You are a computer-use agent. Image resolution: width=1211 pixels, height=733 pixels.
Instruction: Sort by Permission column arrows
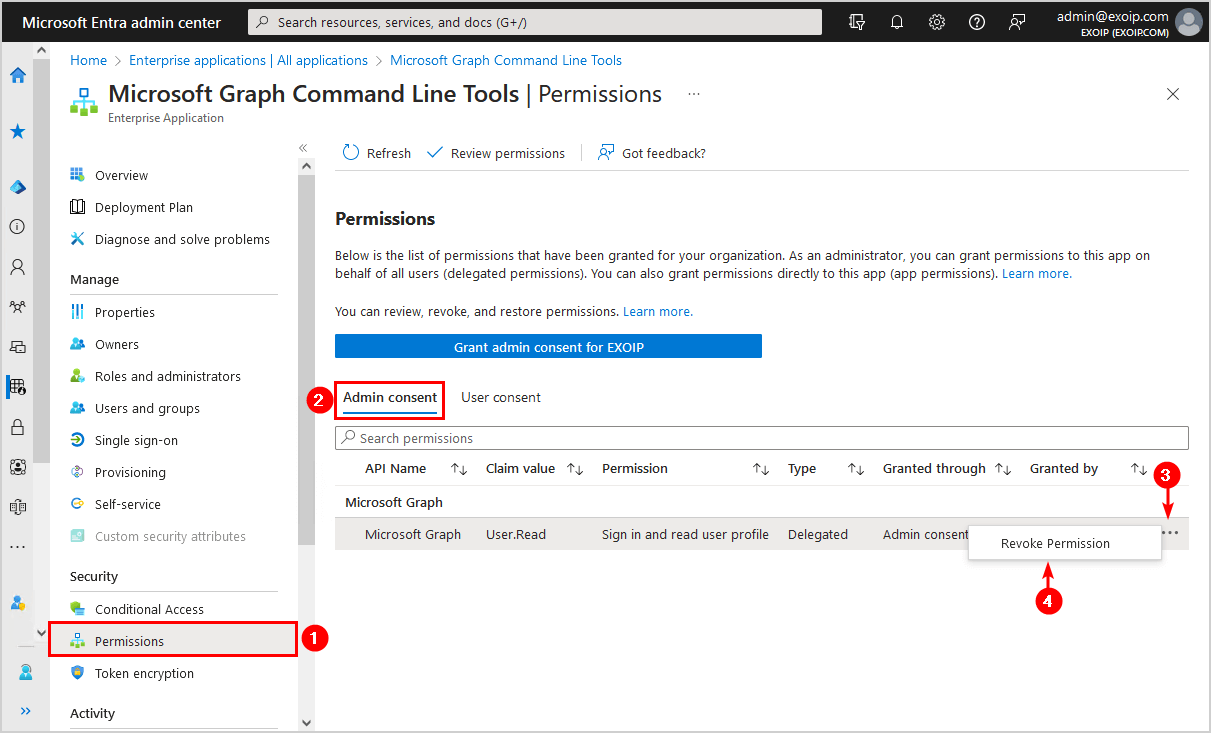[x=761, y=469]
